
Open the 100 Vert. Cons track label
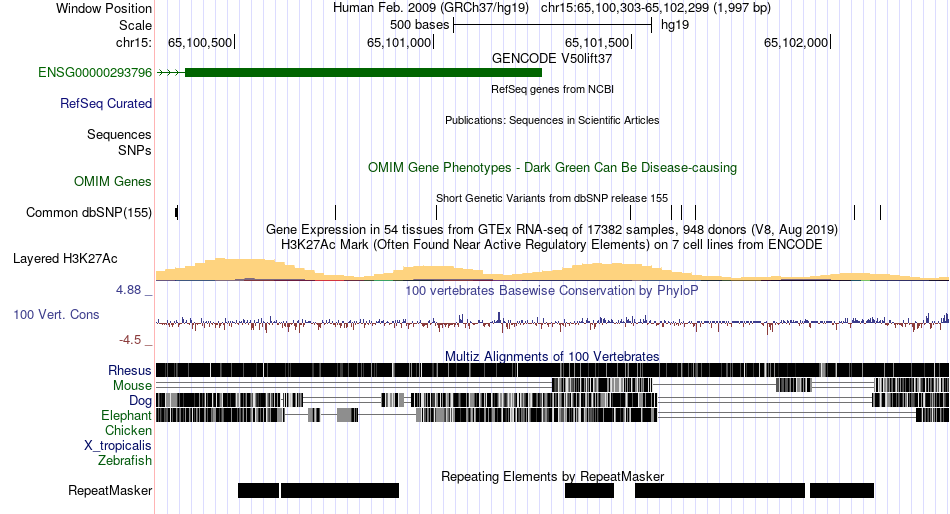tap(56, 315)
